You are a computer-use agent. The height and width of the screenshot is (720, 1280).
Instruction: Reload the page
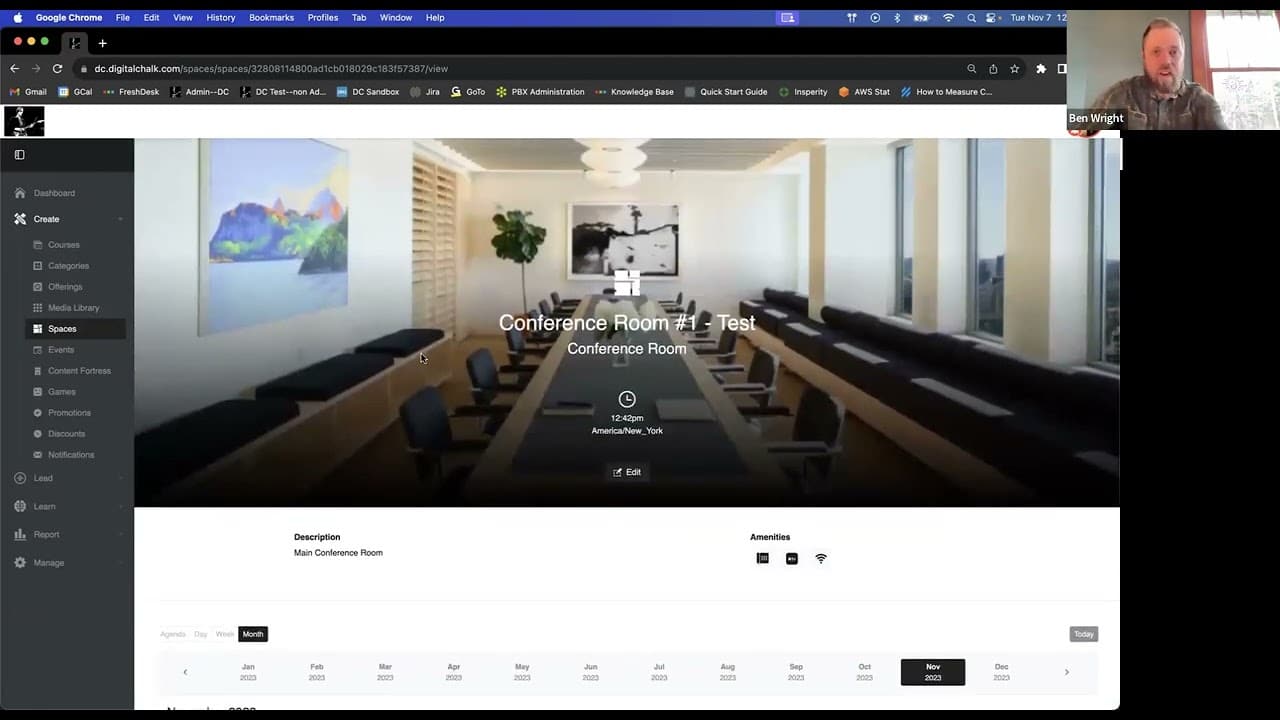click(57, 69)
